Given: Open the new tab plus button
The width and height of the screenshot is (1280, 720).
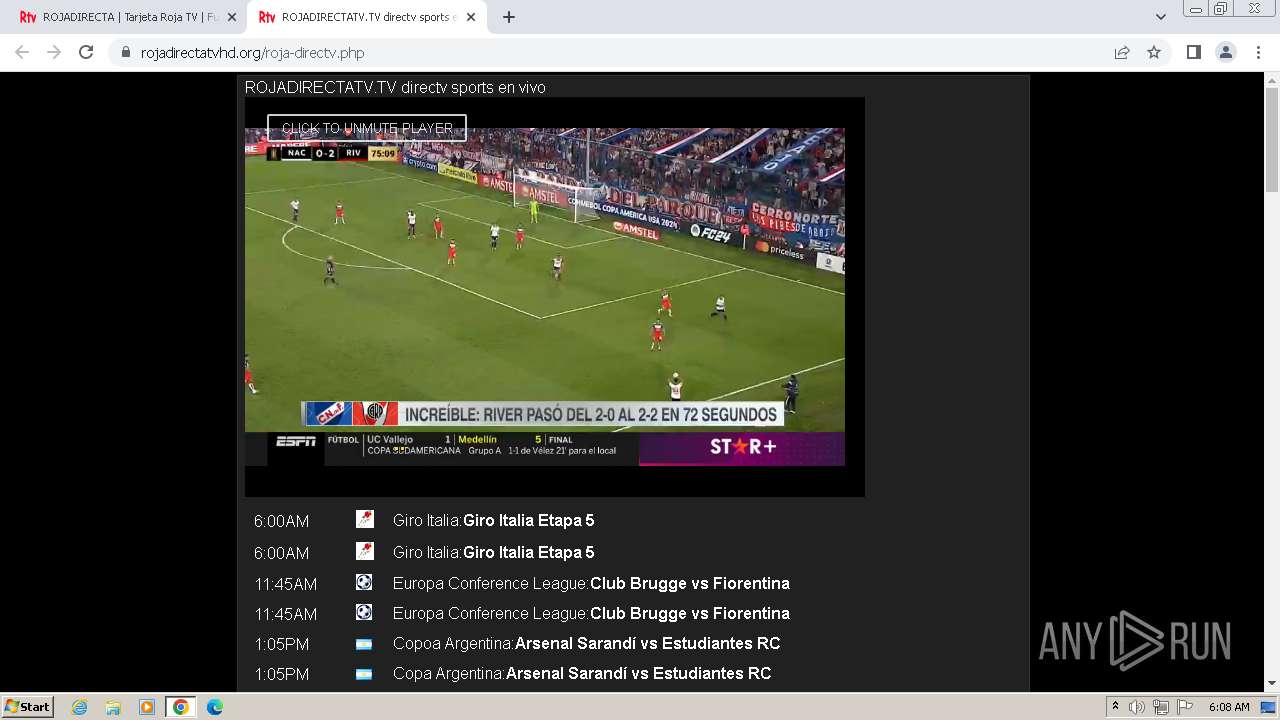Looking at the screenshot, I should (x=509, y=17).
